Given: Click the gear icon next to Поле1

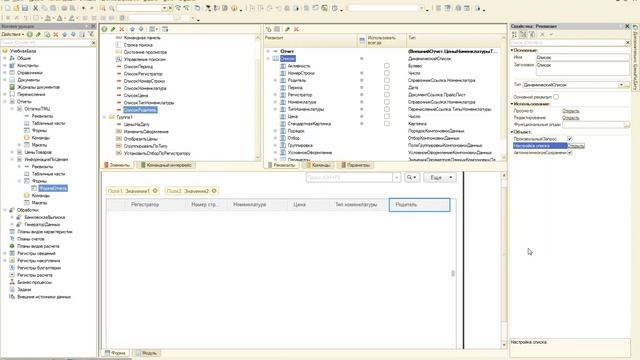Looking at the screenshot, I should click(x=155, y=191).
